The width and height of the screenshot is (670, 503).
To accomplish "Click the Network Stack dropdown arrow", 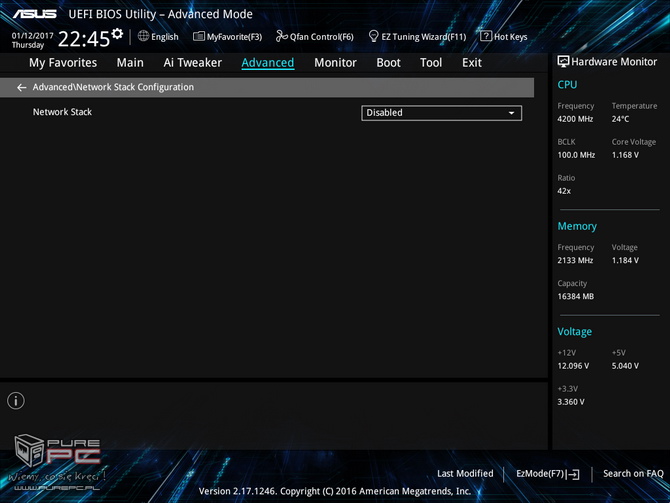I will 511,113.
